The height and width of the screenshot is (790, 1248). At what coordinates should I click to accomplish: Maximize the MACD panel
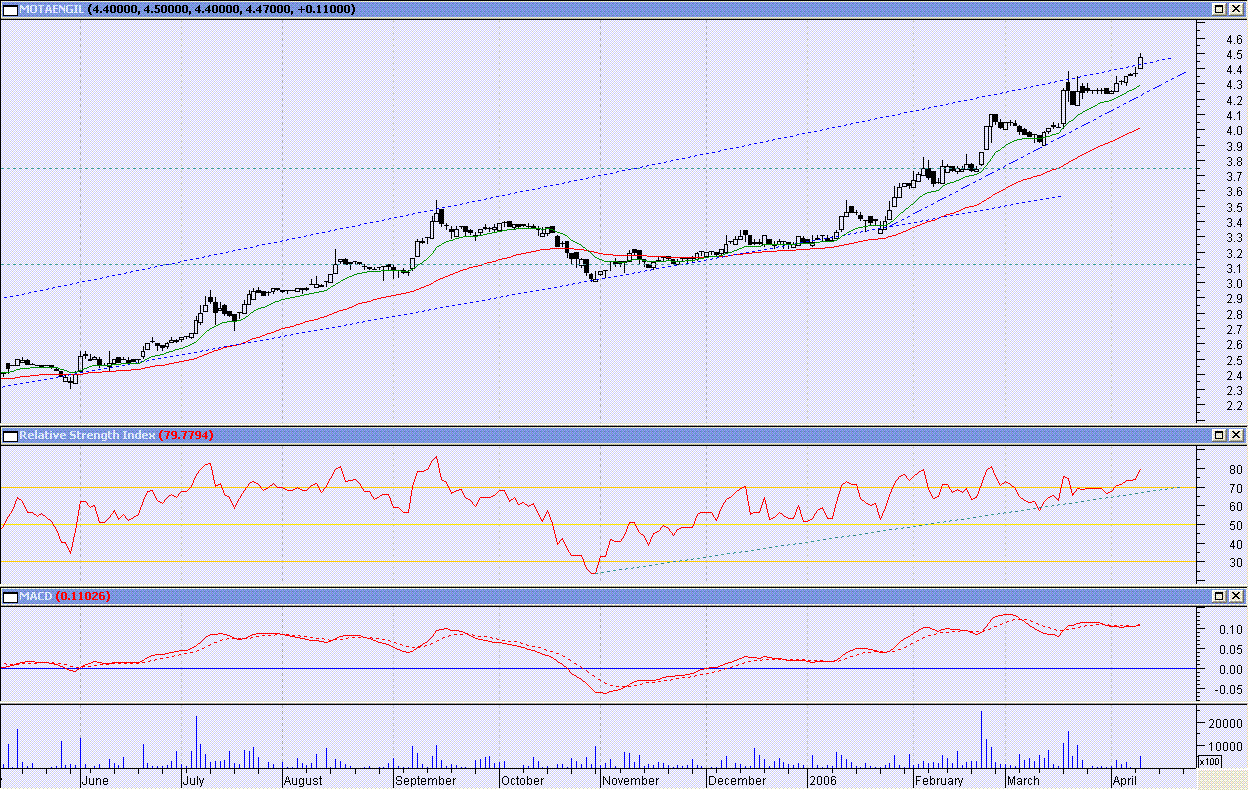pos(1220,596)
